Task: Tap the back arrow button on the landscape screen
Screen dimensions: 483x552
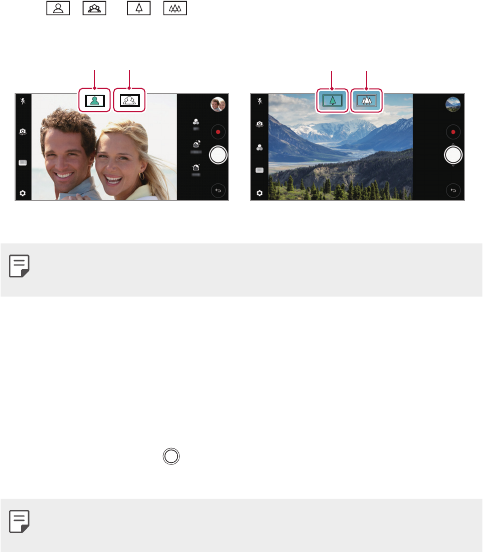Action: coord(453,191)
